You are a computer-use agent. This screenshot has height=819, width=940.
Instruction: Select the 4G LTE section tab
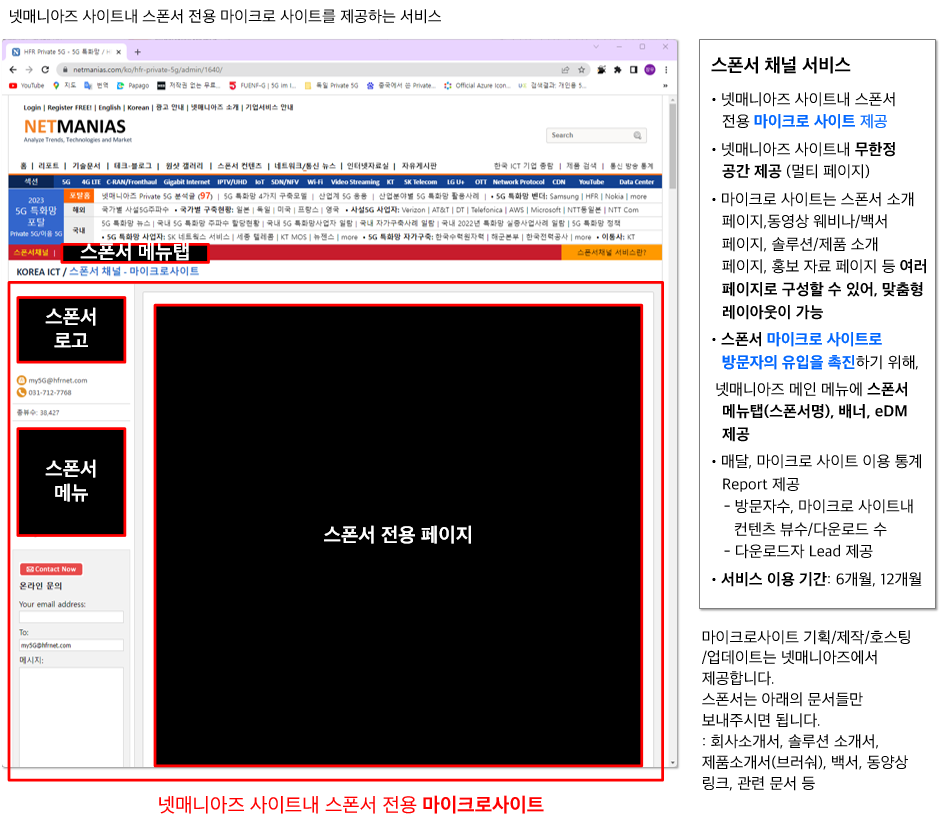[91, 182]
